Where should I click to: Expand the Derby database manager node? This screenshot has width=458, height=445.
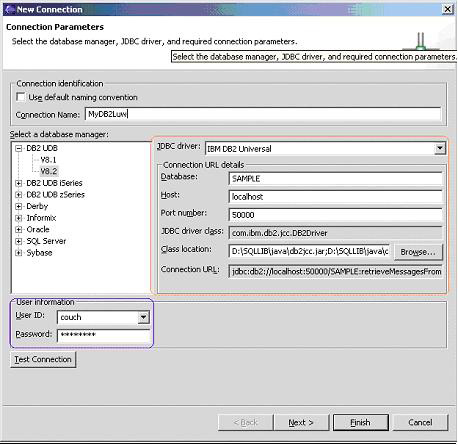[x=19, y=206]
